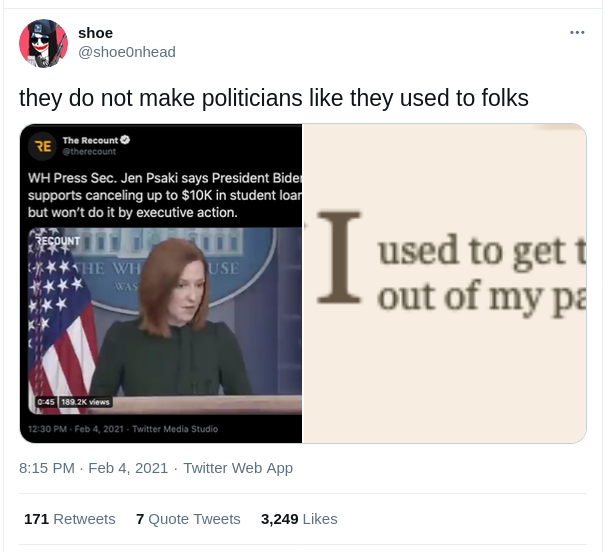Open the @shoe0nhead handle link
Viewport: 609px width, 552px height.
click(127, 52)
